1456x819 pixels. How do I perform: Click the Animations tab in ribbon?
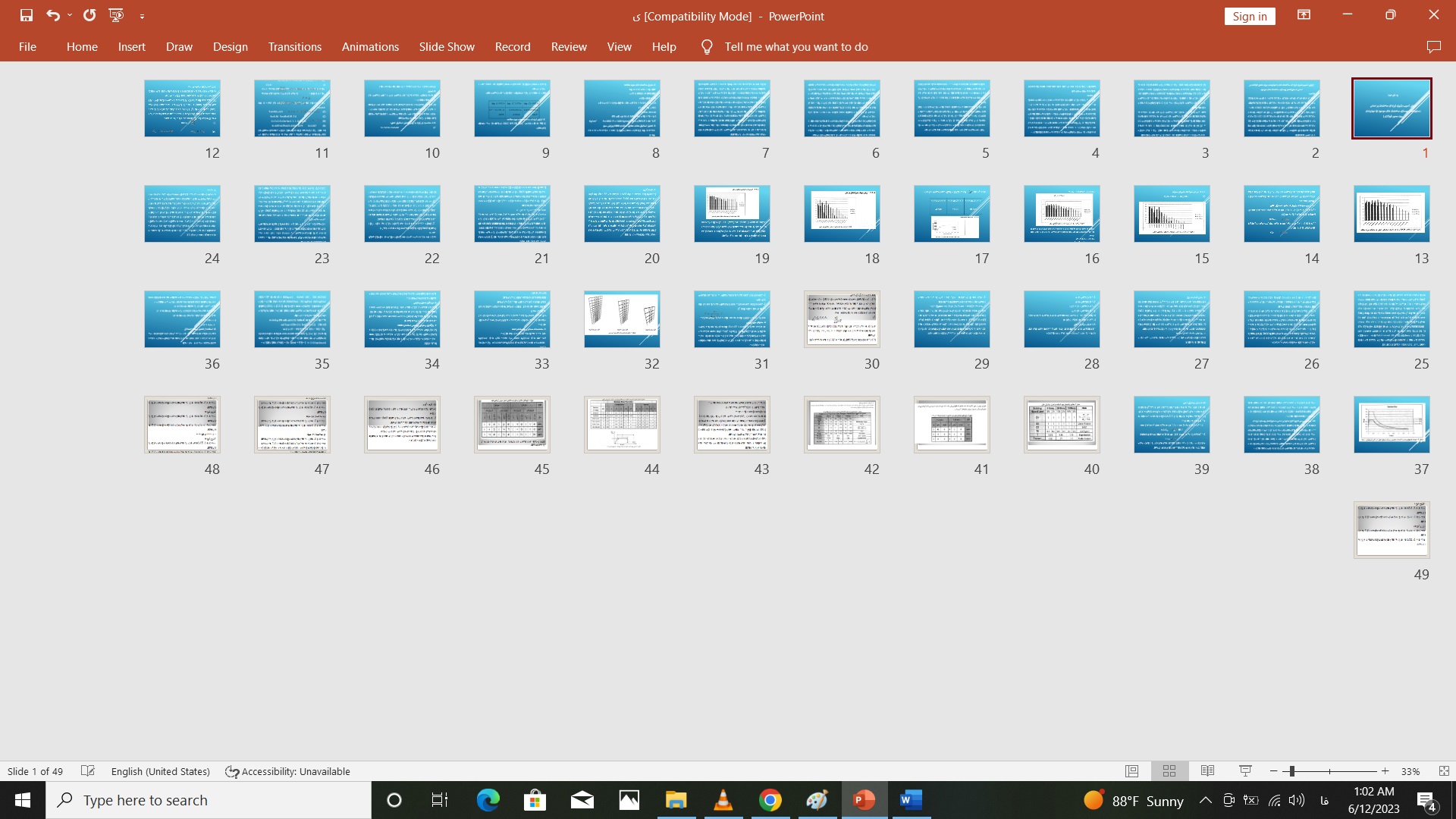pos(370,46)
